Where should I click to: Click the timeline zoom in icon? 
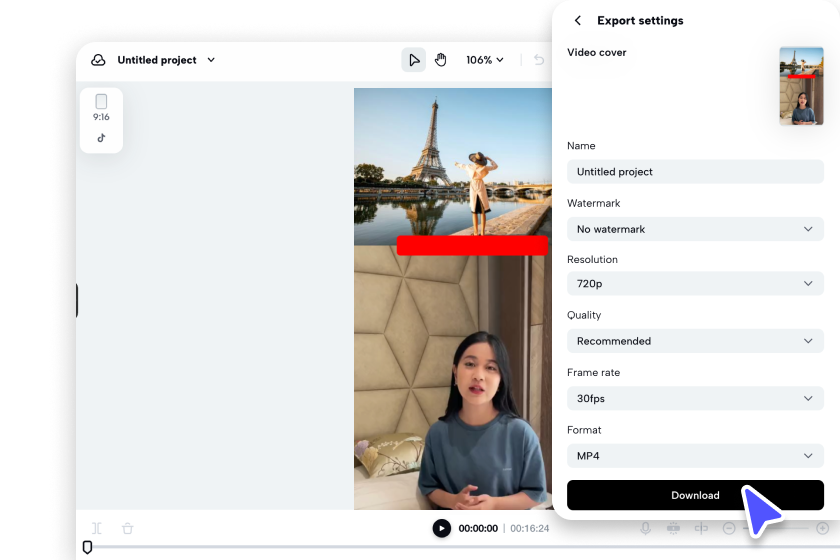pos(823,528)
